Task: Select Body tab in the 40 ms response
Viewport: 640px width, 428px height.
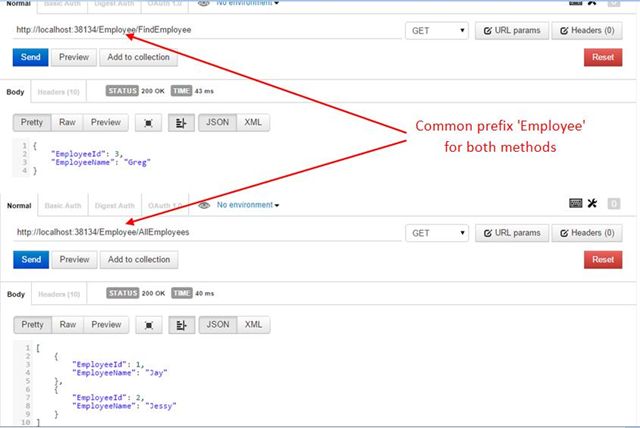Action: [16, 294]
